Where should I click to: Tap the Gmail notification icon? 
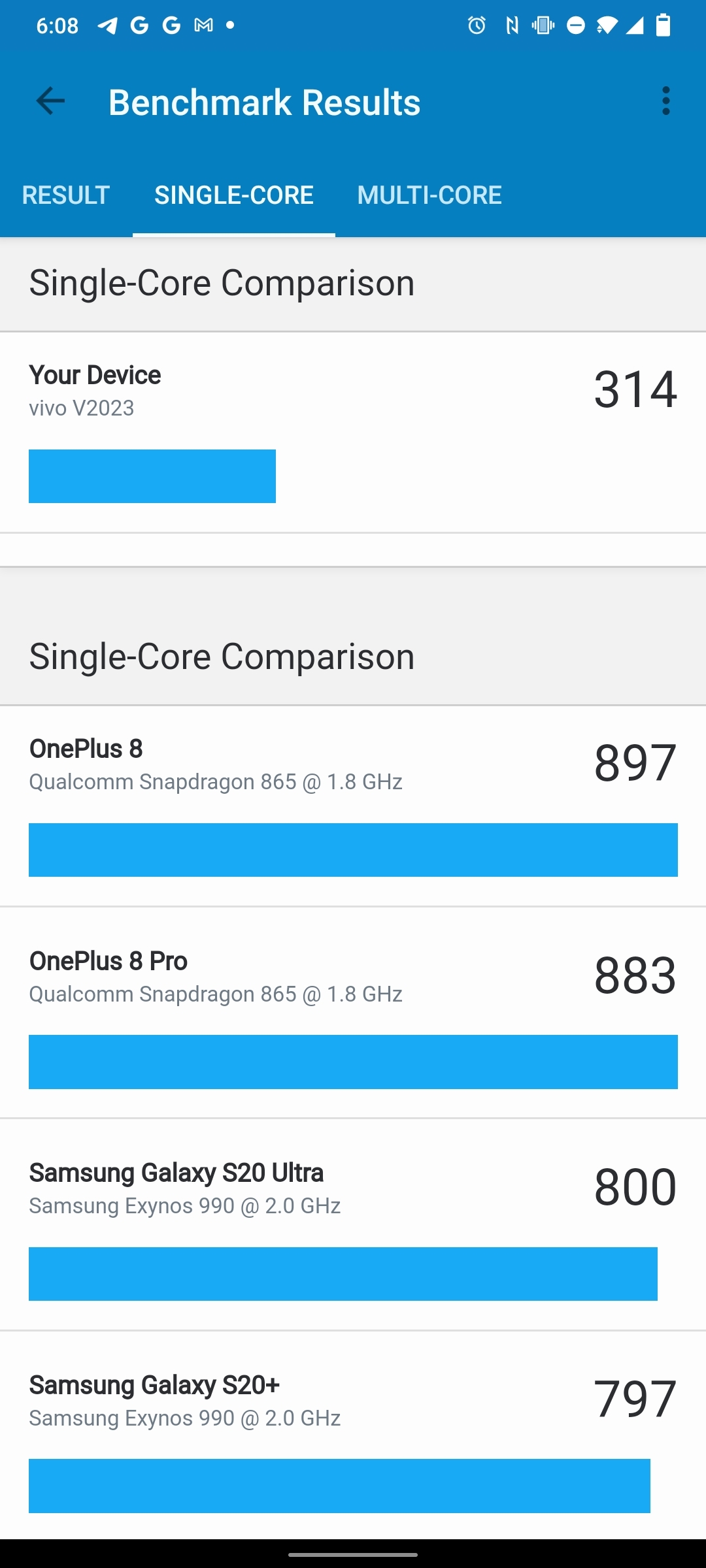(x=203, y=25)
